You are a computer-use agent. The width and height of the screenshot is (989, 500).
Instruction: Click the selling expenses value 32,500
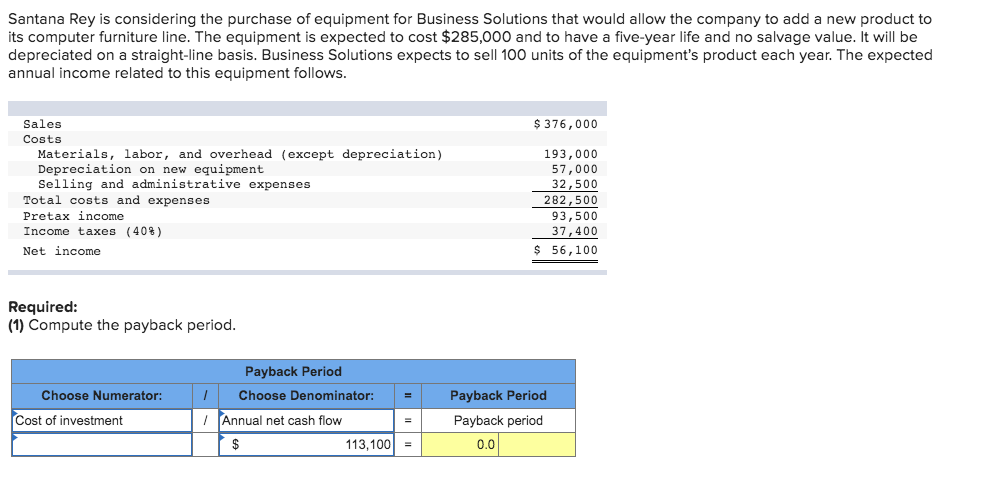click(575, 184)
